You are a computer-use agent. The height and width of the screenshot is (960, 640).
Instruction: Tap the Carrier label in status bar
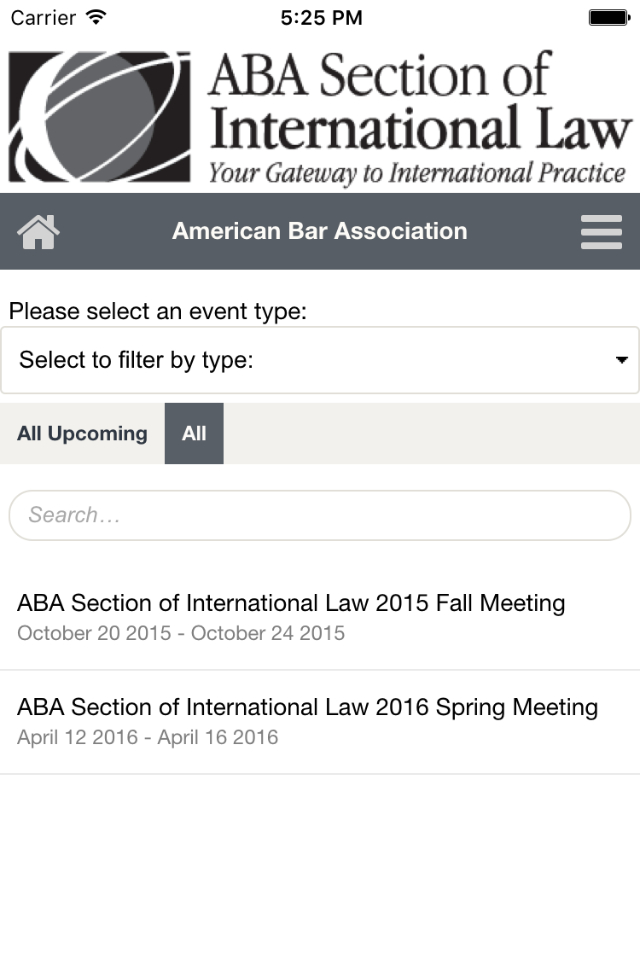[x=43, y=17]
